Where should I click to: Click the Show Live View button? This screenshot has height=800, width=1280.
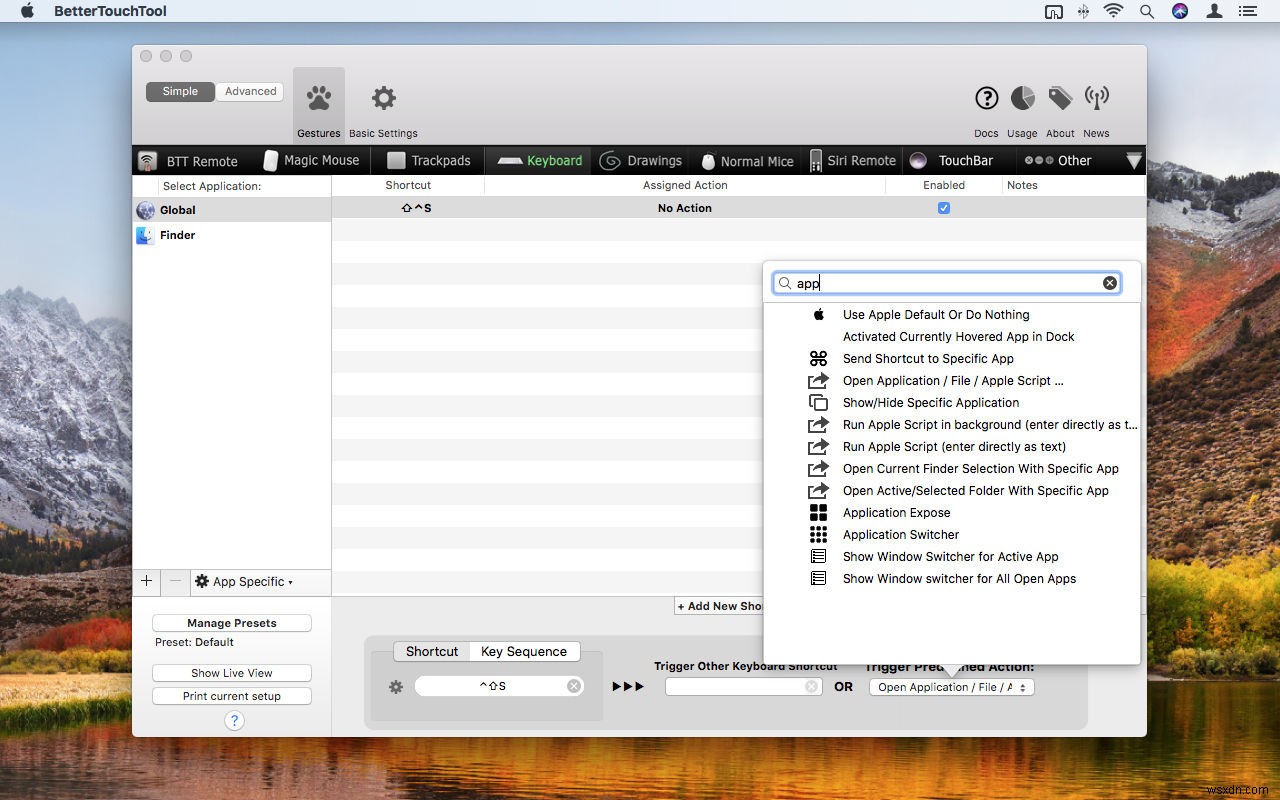(231, 672)
